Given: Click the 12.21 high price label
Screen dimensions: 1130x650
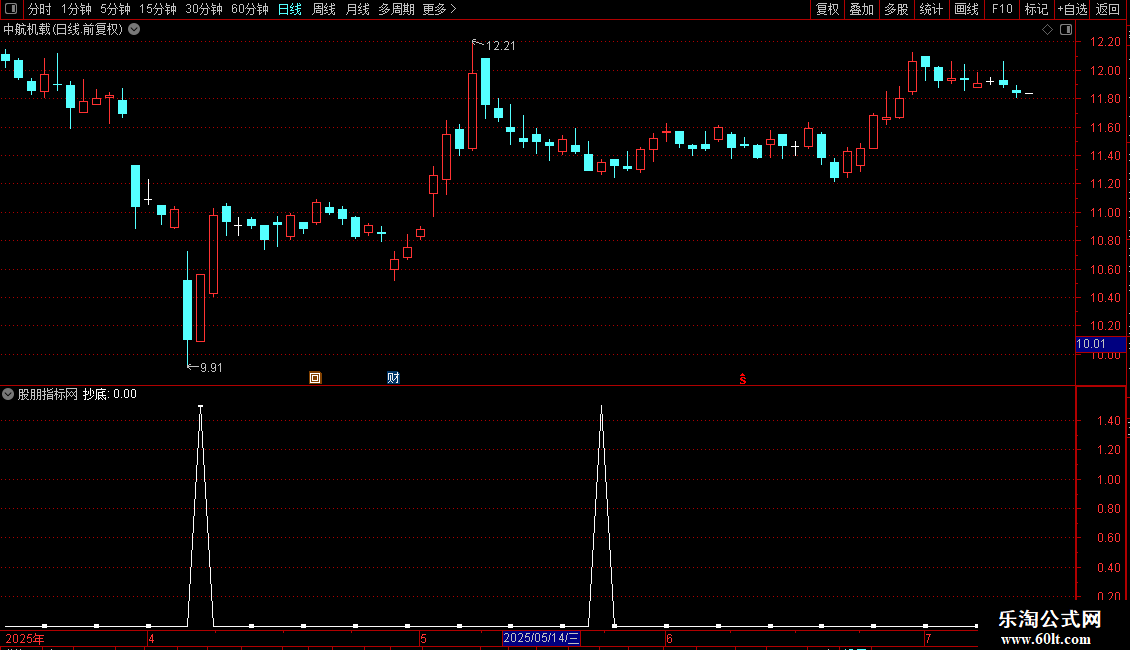Looking at the screenshot, I should [501, 46].
